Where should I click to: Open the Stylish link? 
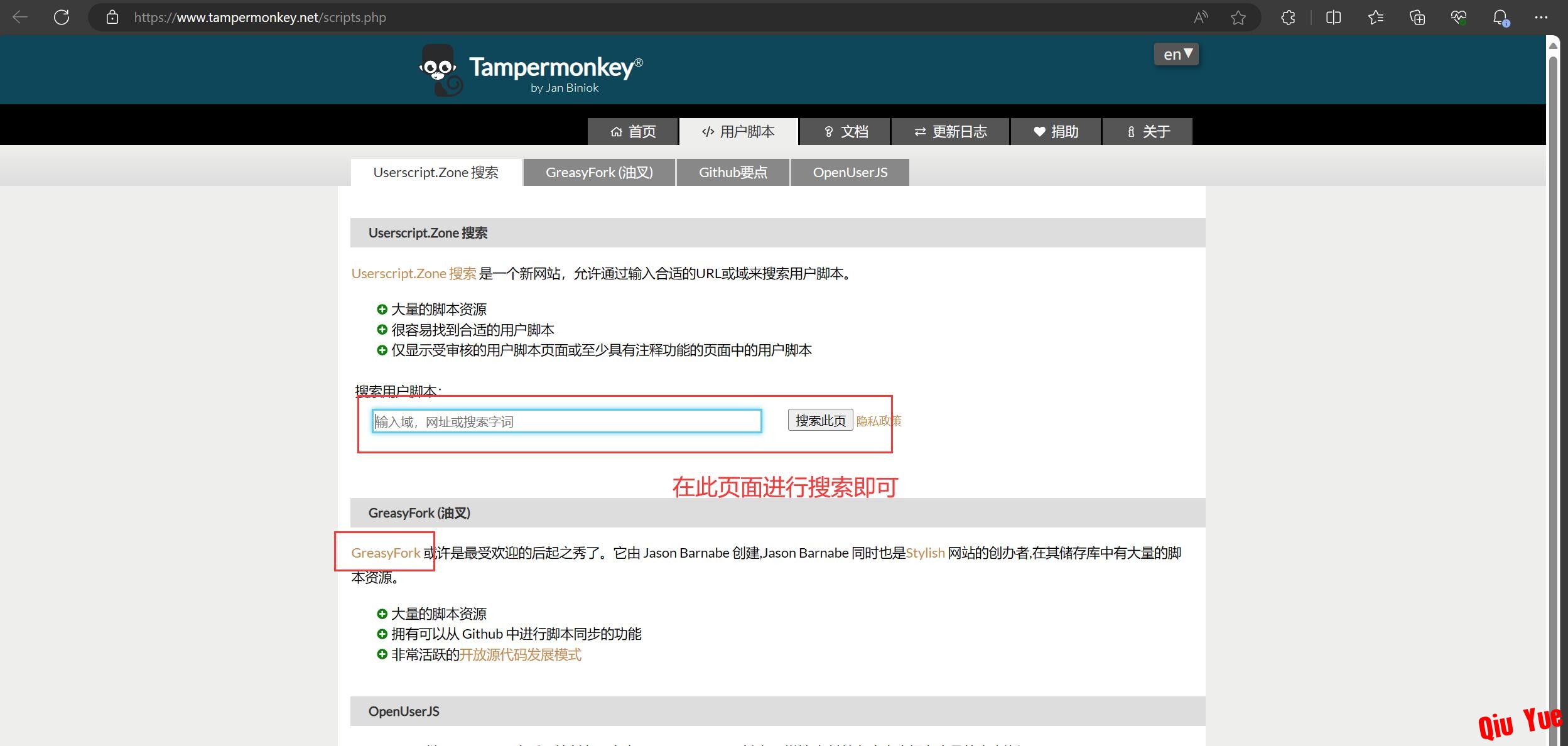pyautogui.click(x=925, y=553)
